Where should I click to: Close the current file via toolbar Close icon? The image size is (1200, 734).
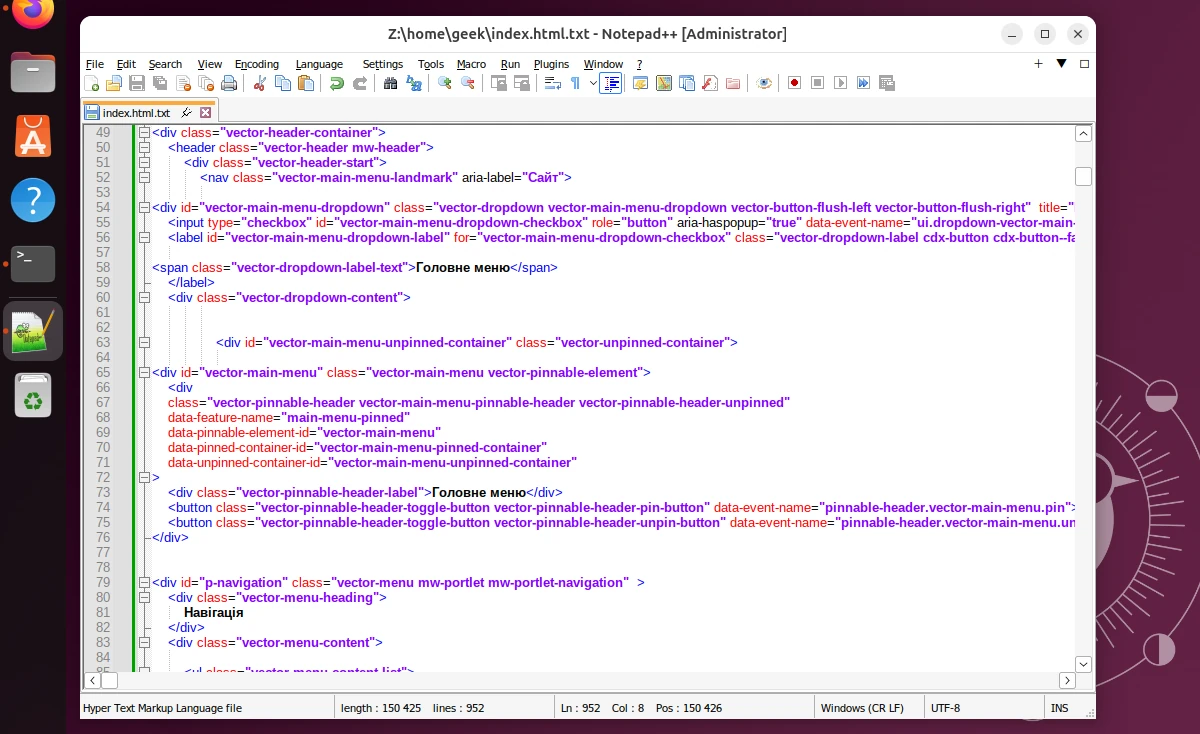(x=182, y=83)
